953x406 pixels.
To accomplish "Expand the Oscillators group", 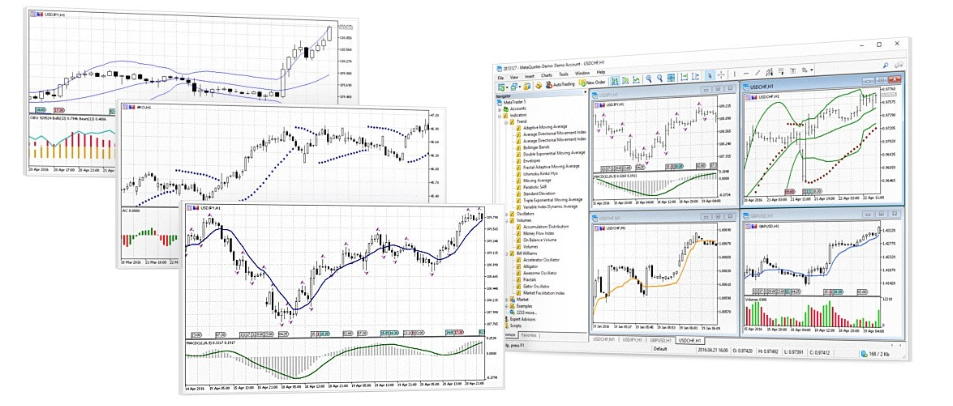I will [x=506, y=213].
